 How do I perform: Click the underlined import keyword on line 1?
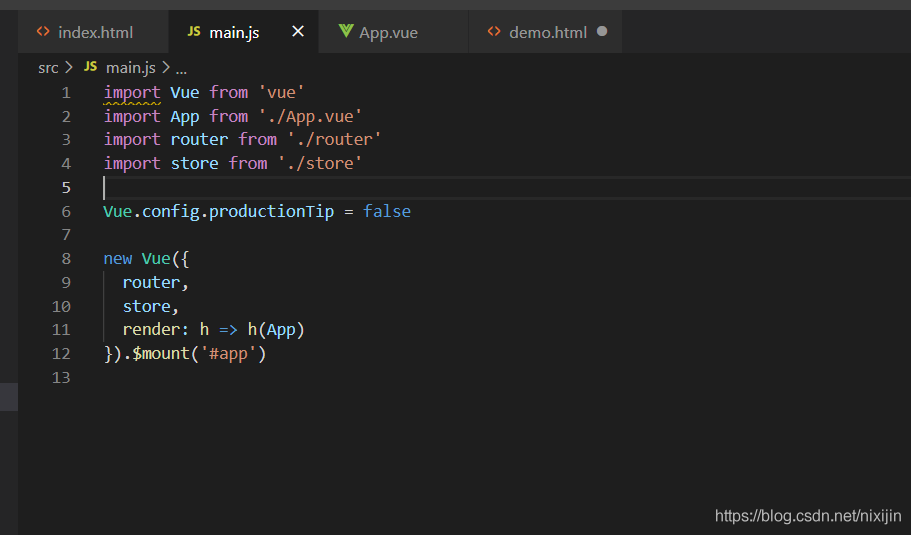pyautogui.click(x=132, y=93)
